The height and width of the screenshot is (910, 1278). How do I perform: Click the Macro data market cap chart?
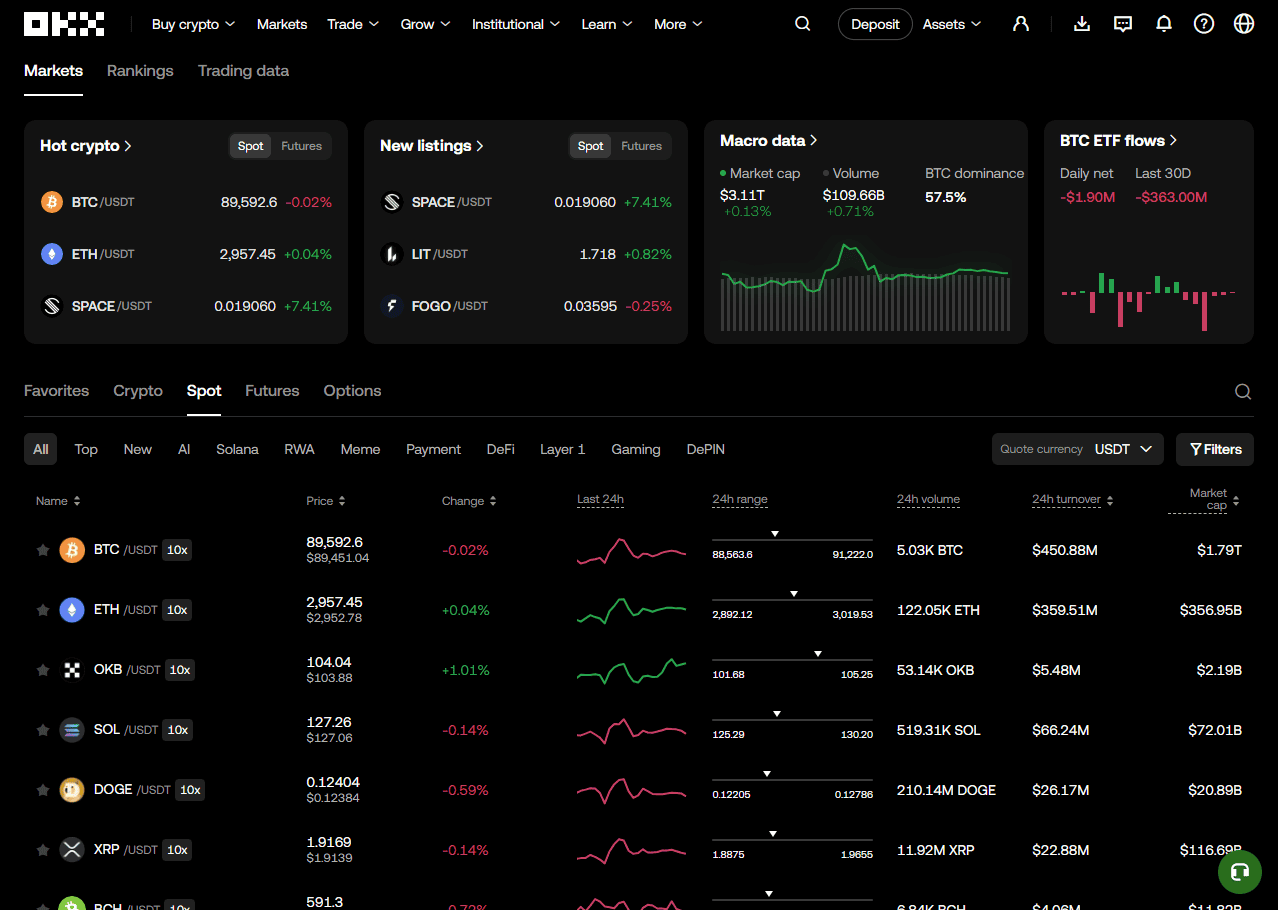[x=865, y=287]
